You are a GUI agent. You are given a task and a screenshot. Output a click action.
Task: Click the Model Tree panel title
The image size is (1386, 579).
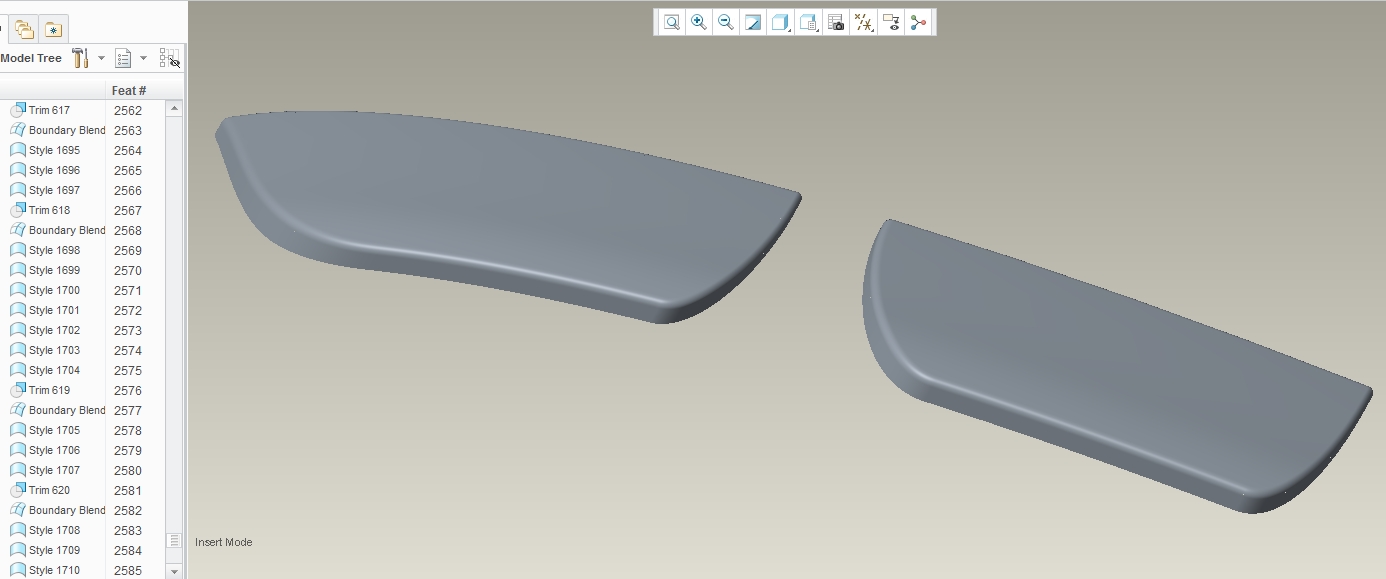[31, 58]
